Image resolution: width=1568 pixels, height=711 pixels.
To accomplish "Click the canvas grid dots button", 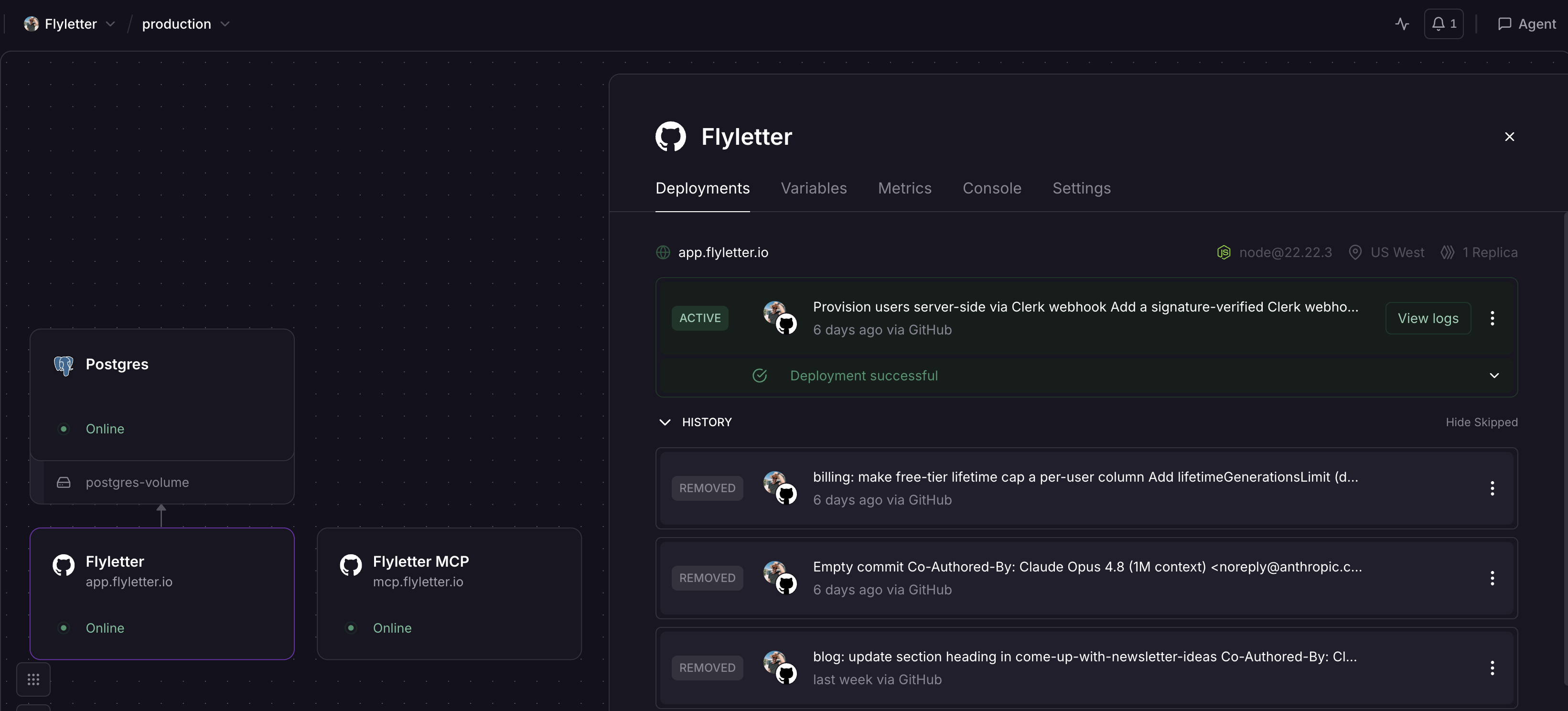I will click(33, 679).
